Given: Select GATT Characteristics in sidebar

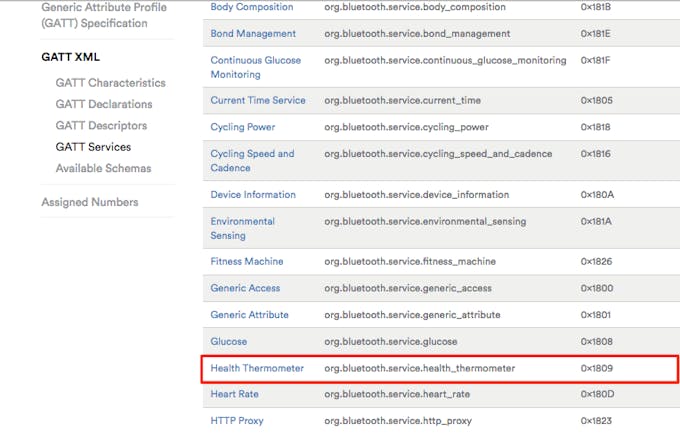Looking at the screenshot, I should pos(110,83).
